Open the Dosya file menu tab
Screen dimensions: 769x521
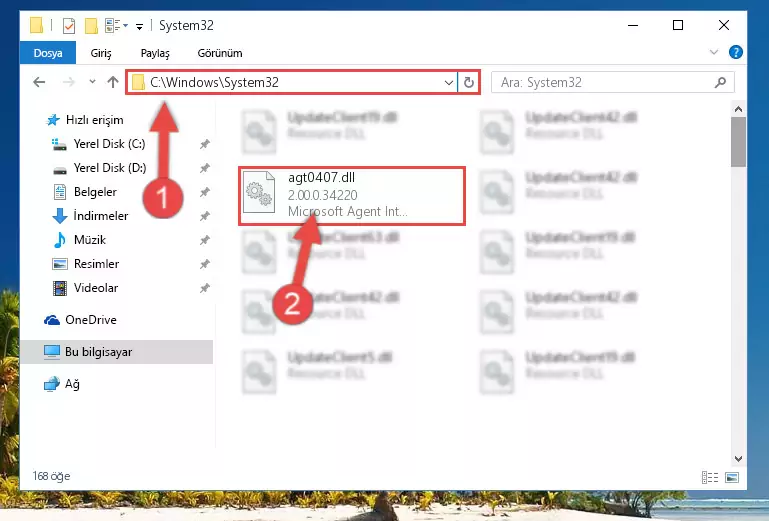pyautogui.click(x=48, y=53)
